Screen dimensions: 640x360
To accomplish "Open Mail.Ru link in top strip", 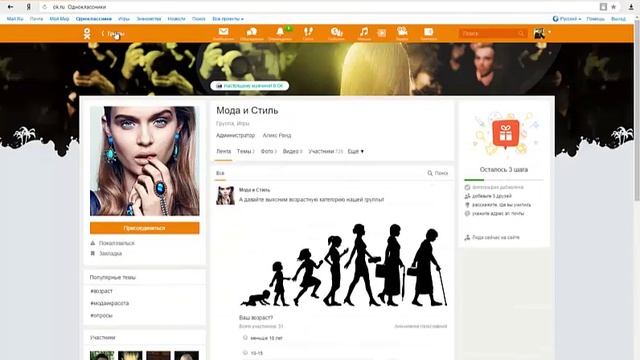I will pos(15,19).
